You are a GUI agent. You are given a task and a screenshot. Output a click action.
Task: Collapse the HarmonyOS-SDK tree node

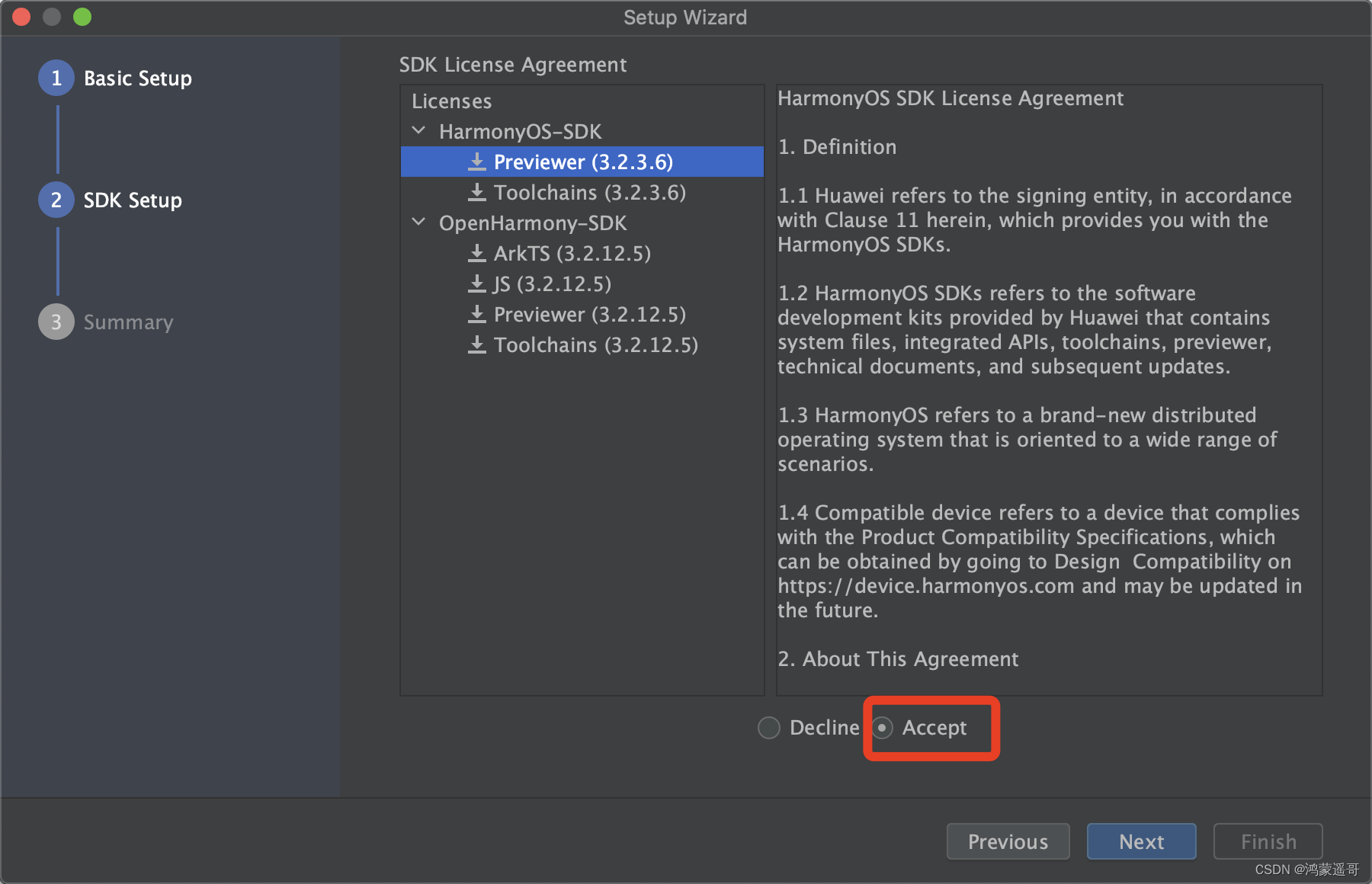coord(418,131)
